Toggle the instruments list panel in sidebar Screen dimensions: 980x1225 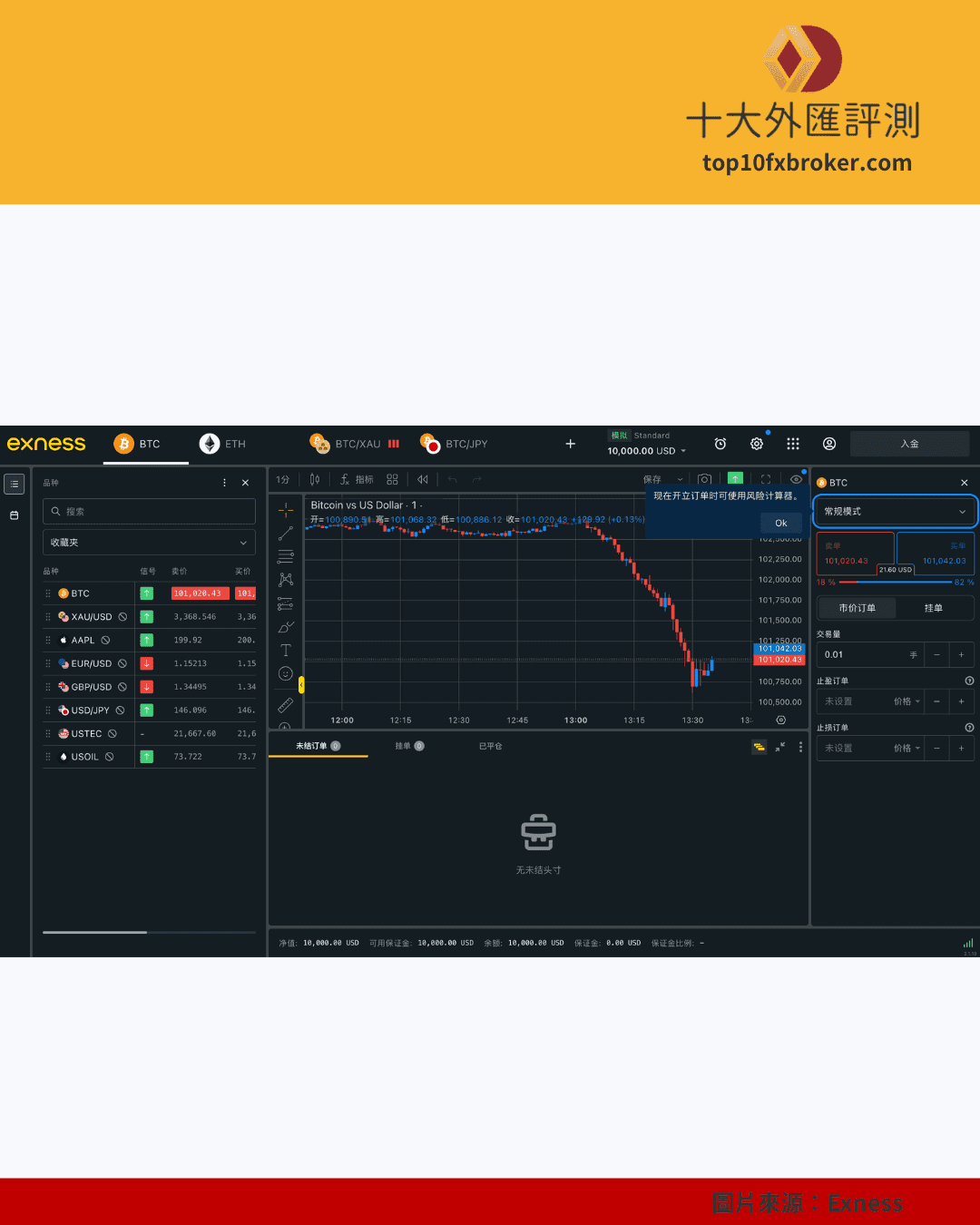tap(15, 484)
